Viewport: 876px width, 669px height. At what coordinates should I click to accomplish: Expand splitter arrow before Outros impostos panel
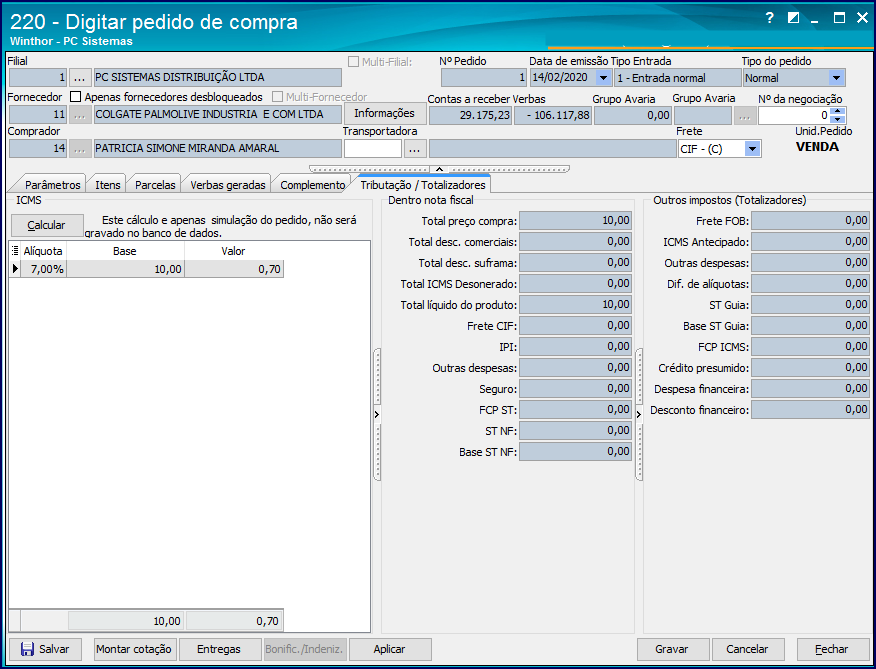[639, 414]
